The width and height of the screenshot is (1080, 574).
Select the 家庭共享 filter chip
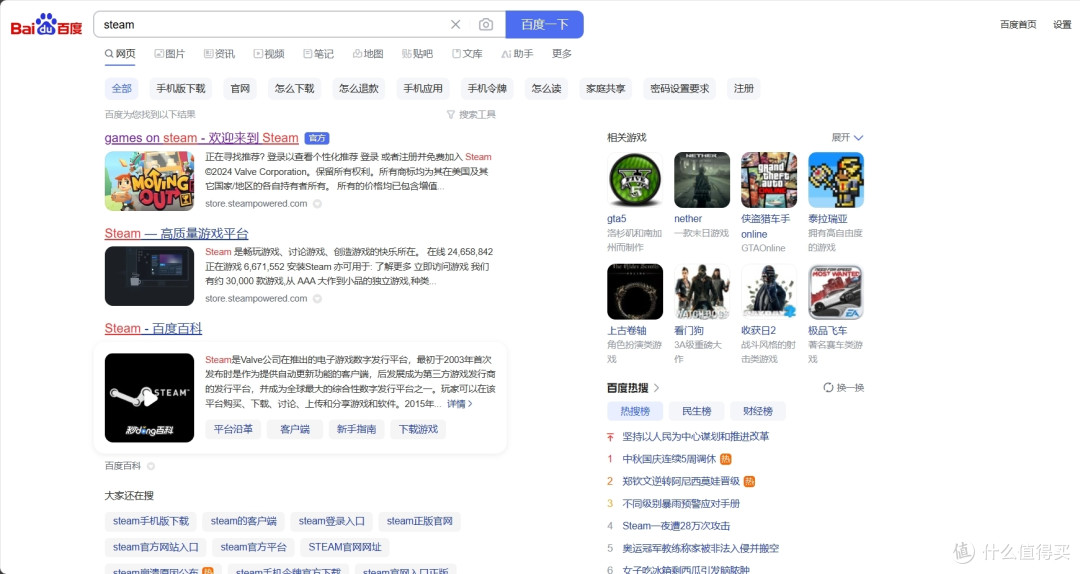point(605,88)
